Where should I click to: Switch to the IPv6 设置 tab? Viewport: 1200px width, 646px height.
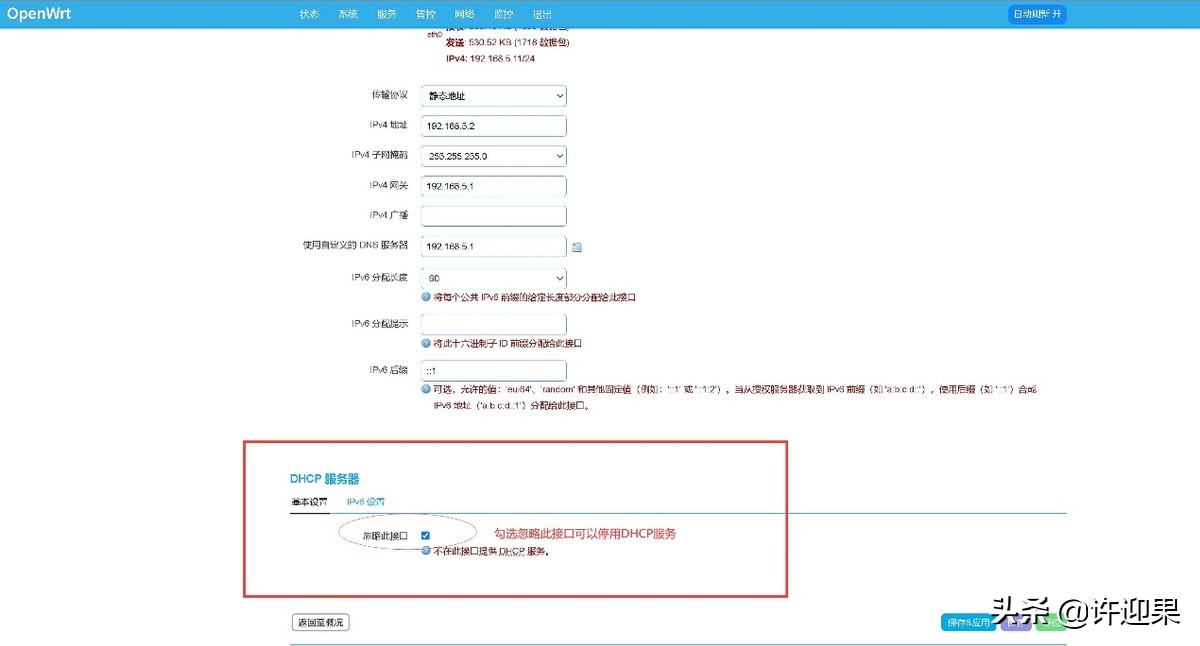[367, 501]
